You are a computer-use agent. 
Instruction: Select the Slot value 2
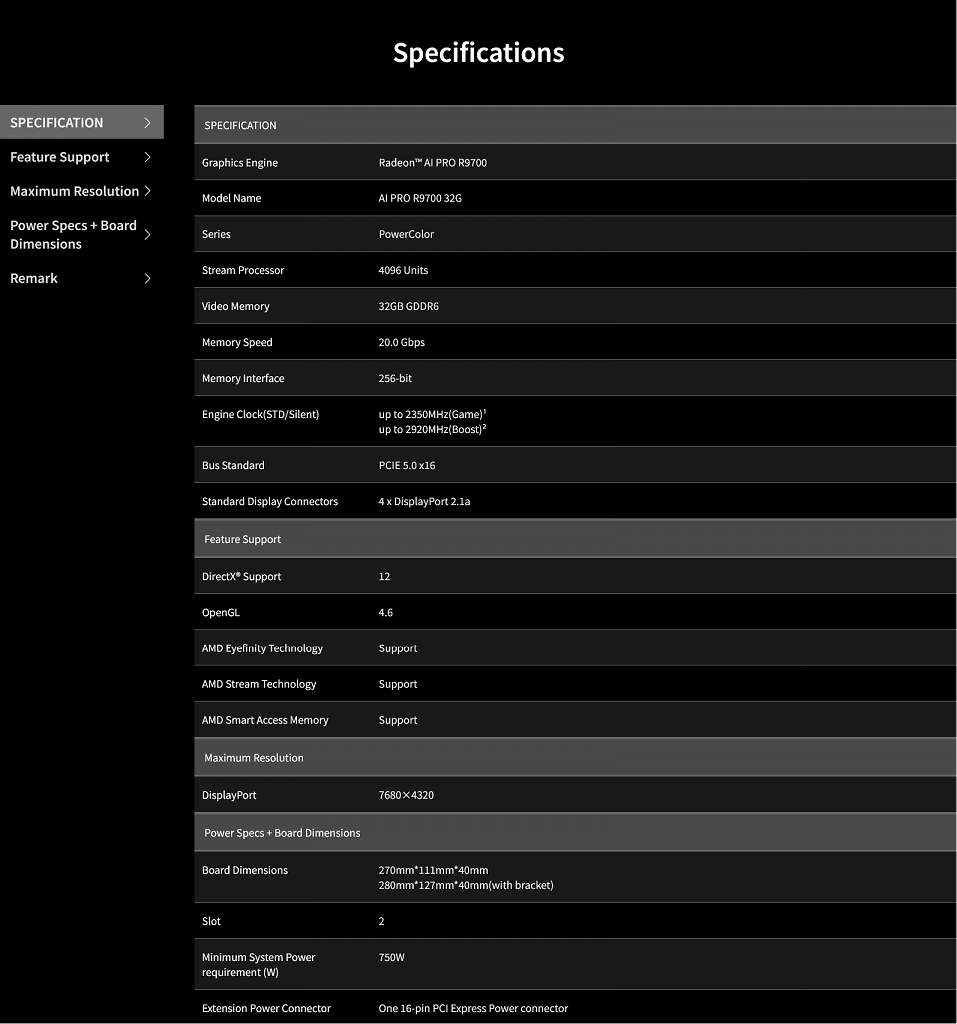(381, 921)
